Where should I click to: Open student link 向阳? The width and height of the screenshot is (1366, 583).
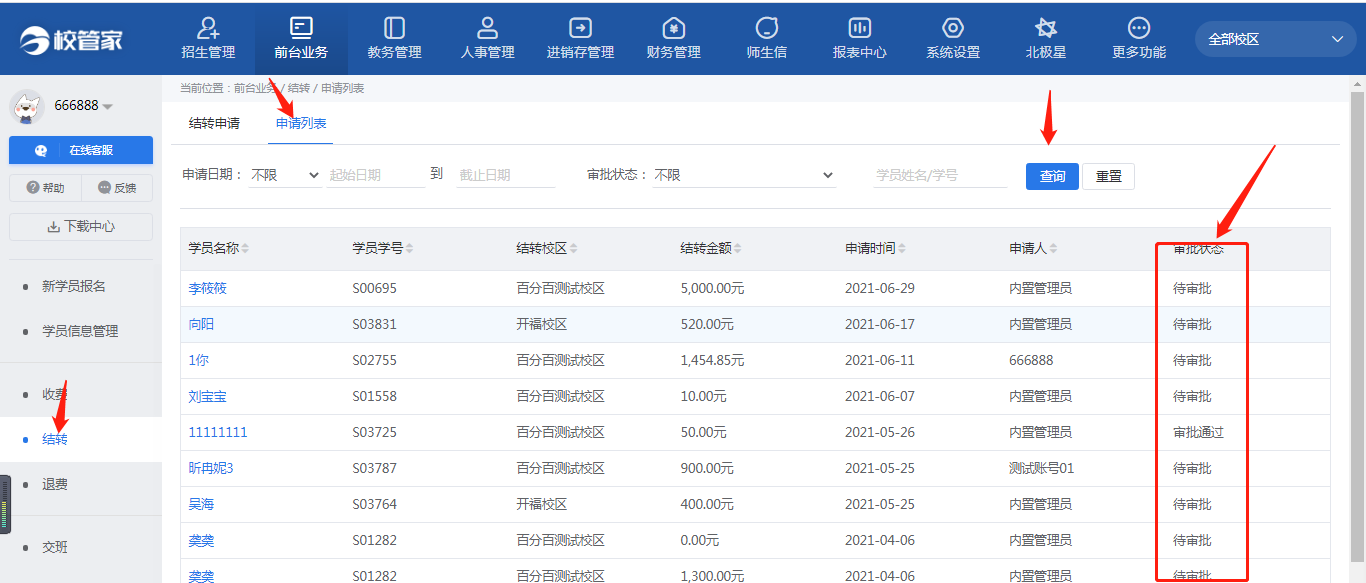pyautogui.click(x=201, y=324)
